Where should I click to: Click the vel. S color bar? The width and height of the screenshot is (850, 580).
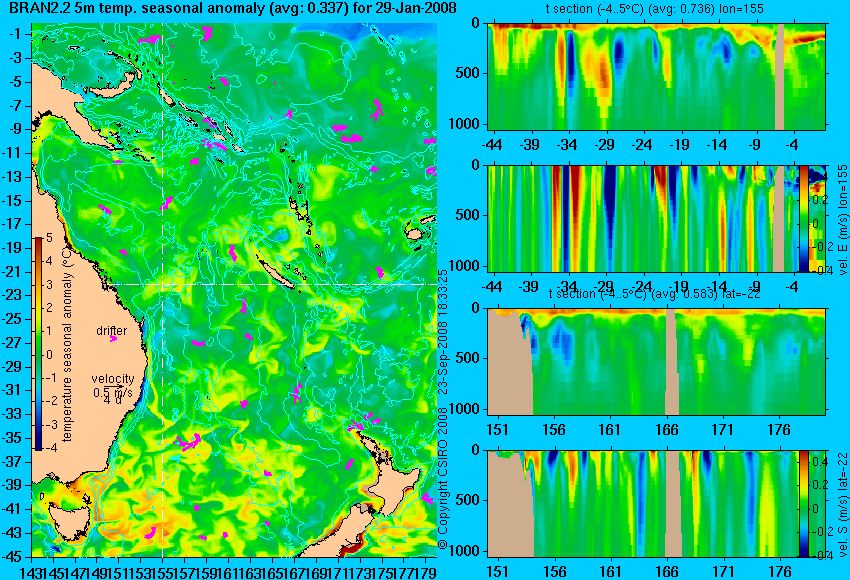(804, 504)
